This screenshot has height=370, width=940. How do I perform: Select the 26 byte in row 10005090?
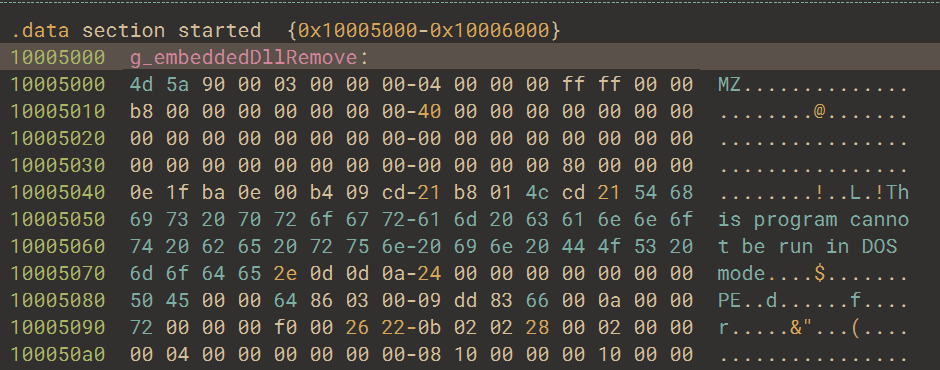pyautogui.click(x=358, y=327)
